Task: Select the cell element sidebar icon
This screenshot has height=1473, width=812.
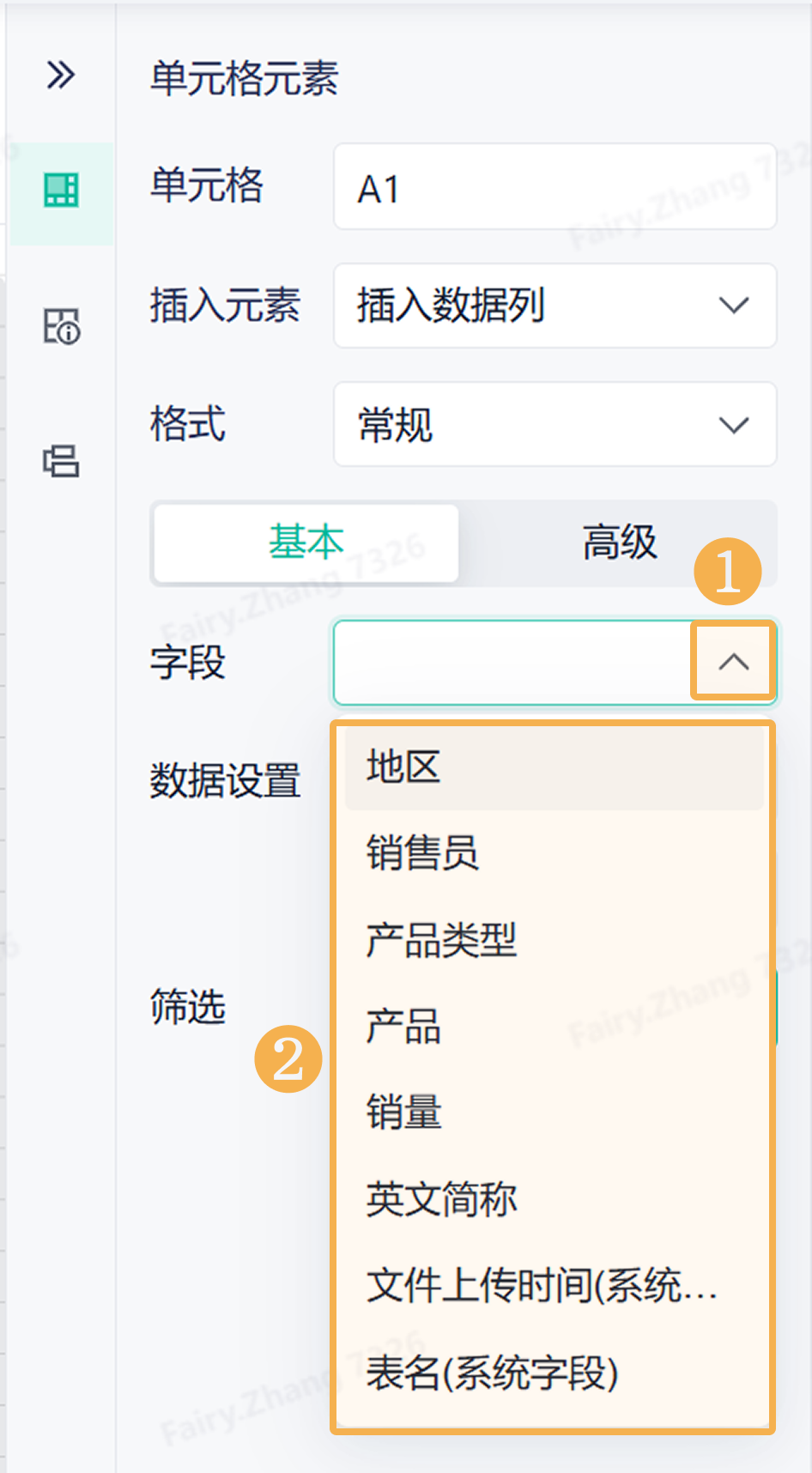Action: click(61, 190)
